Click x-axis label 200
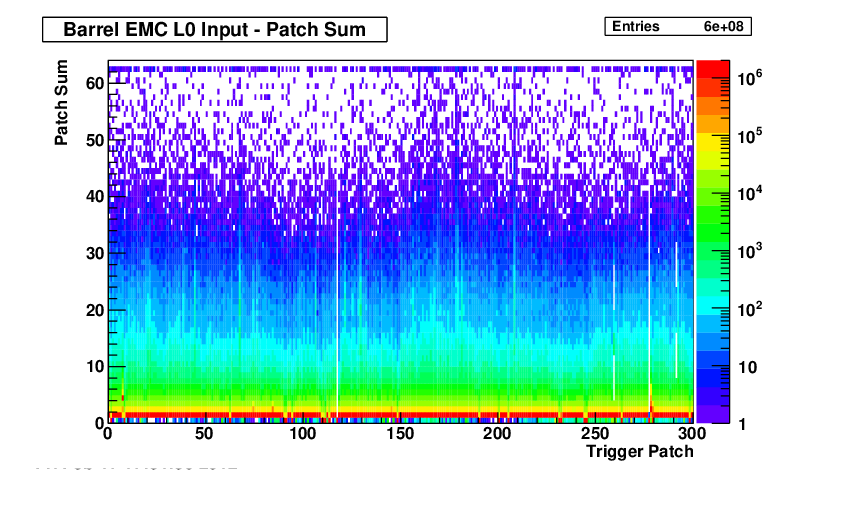This screenshot has width=850, height=517. tap(497, 434)
